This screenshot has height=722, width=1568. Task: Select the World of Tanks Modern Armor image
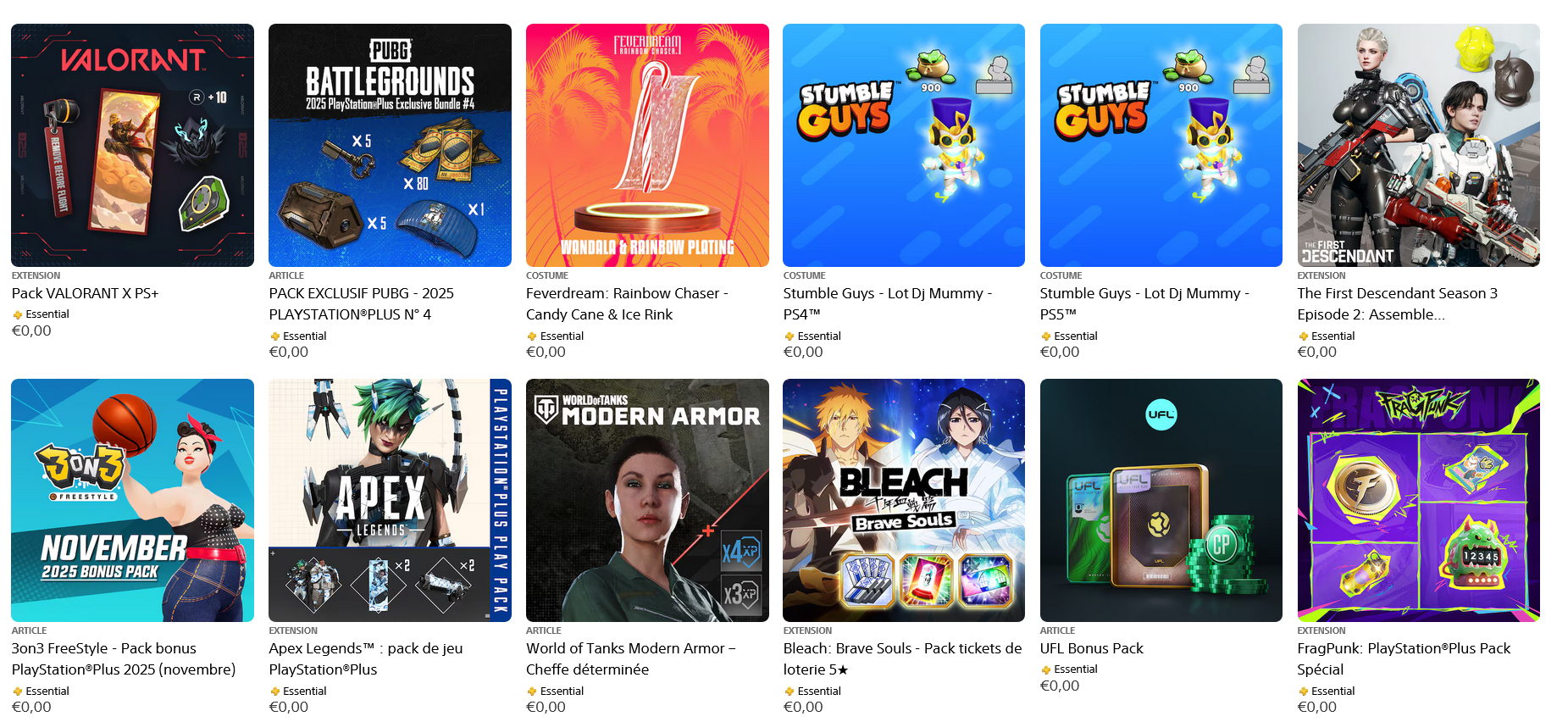click(647, 500)
